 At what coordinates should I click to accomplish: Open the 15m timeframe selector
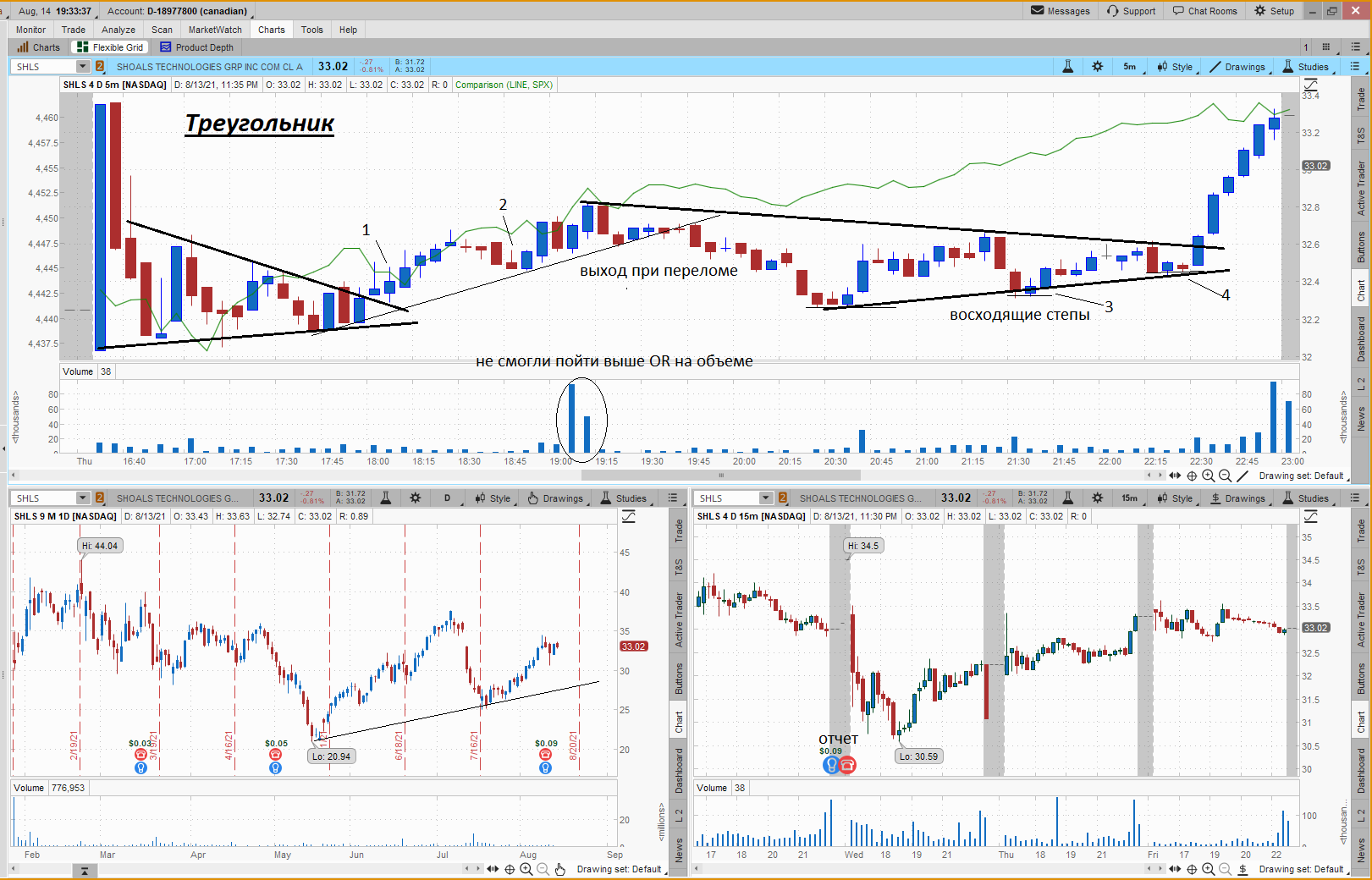1130,498
